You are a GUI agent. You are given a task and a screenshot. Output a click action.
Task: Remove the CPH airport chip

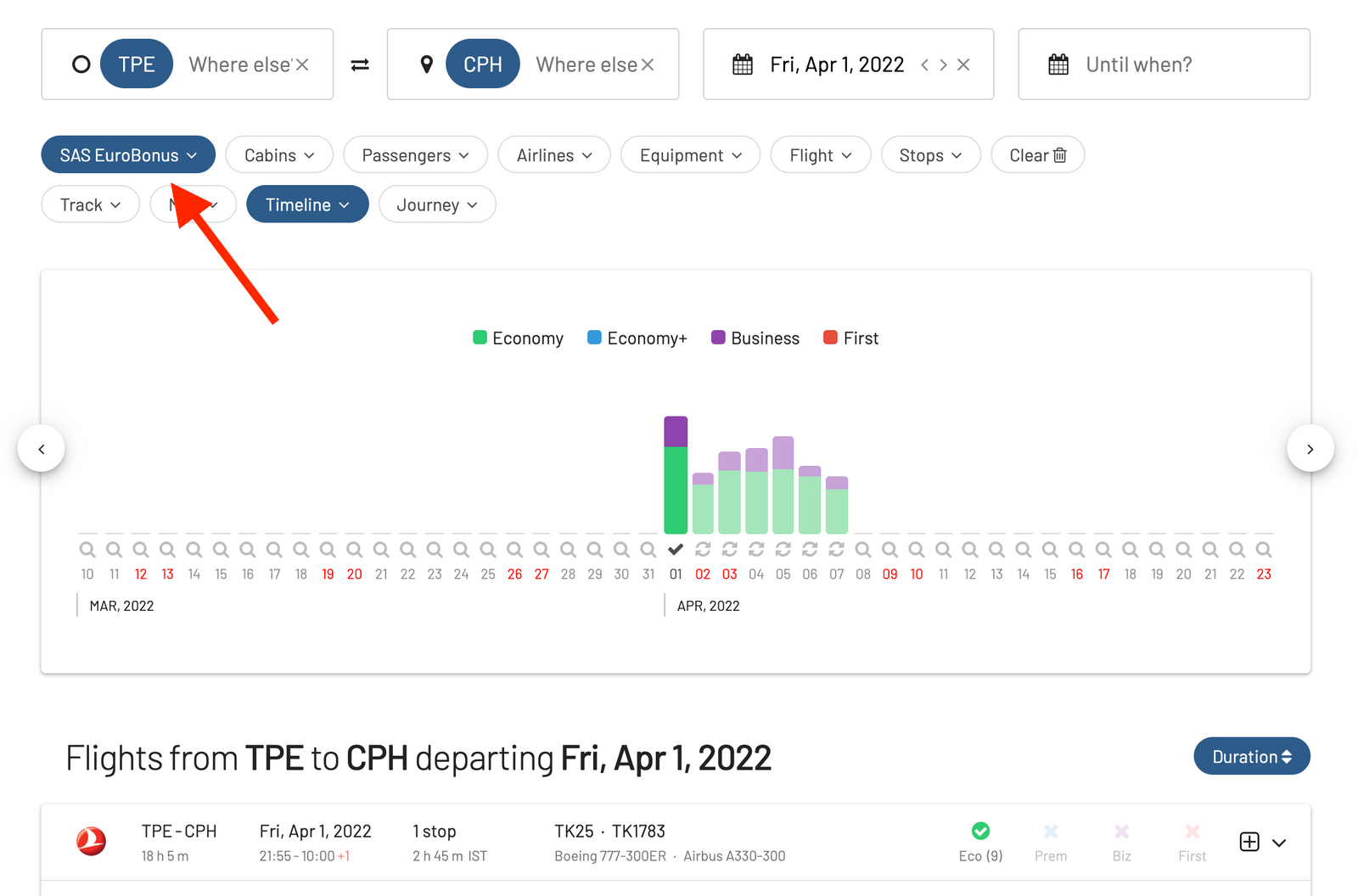coord(483,64)
